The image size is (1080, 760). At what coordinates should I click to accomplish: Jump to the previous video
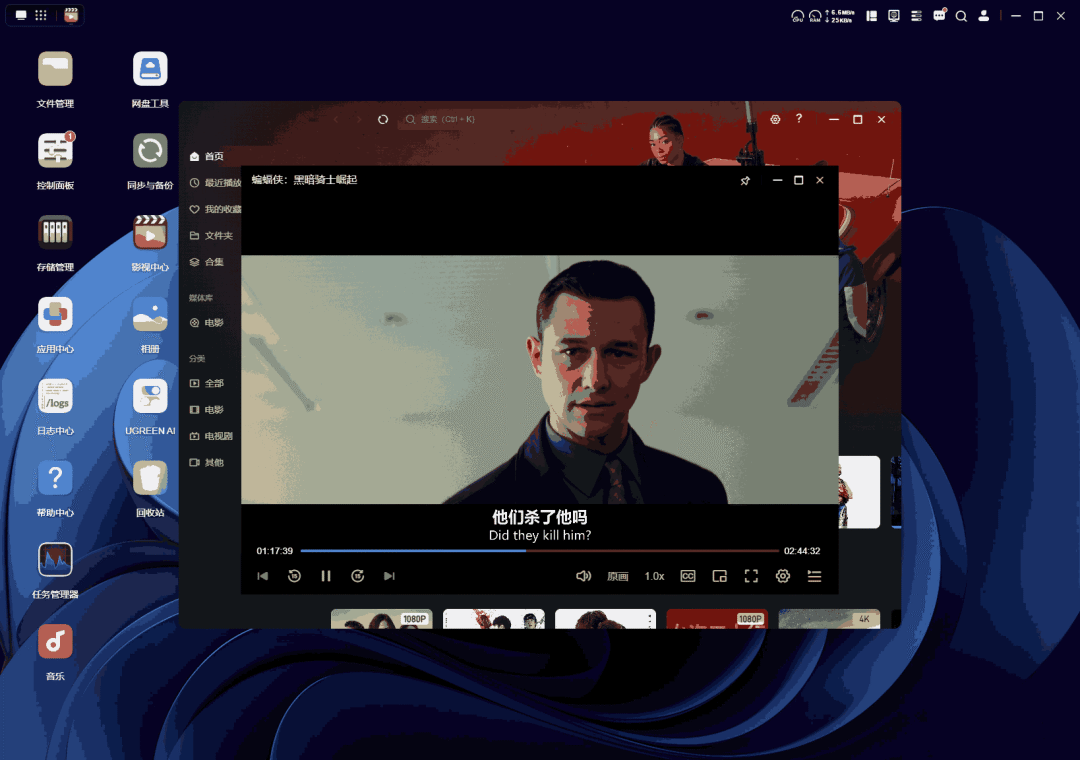[x=262, y=576]
